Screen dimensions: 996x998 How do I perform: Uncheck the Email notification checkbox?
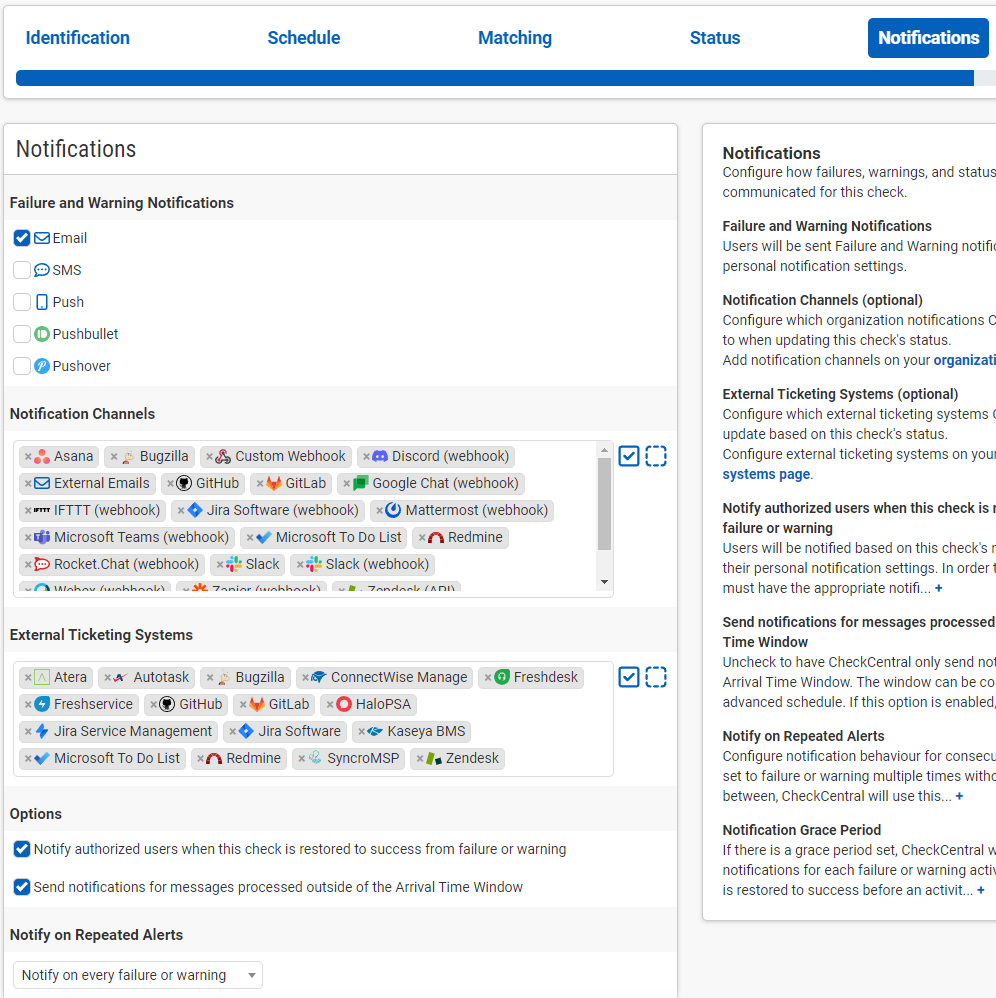coord(22,238)
